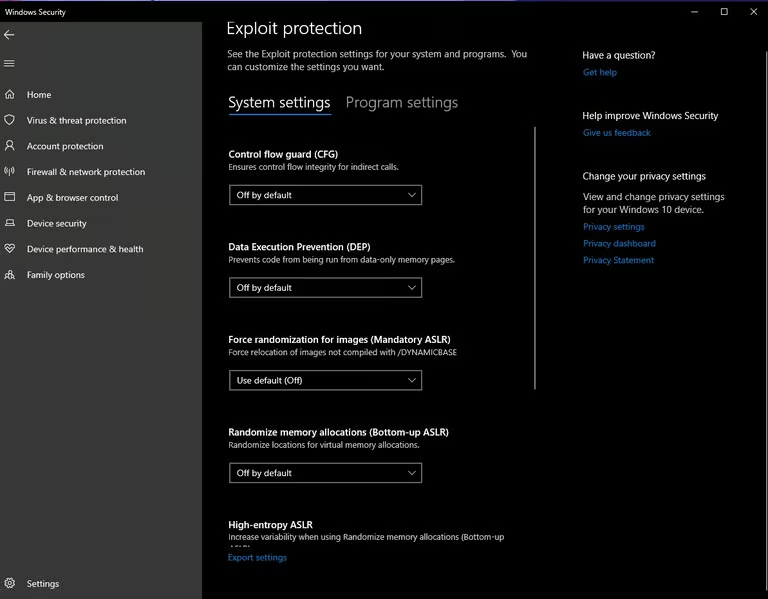Click the Firewall & network protection icon

click(10, 172)
